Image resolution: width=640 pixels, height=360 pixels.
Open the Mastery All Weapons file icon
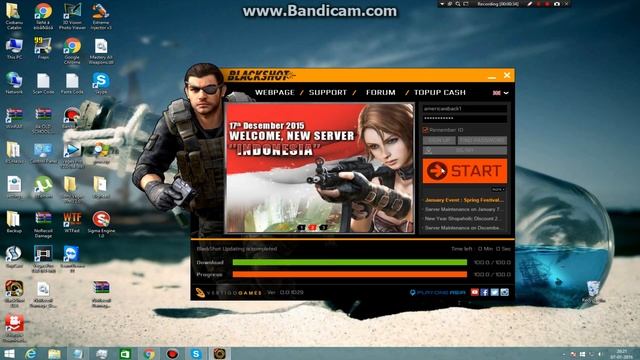point(101,51)
